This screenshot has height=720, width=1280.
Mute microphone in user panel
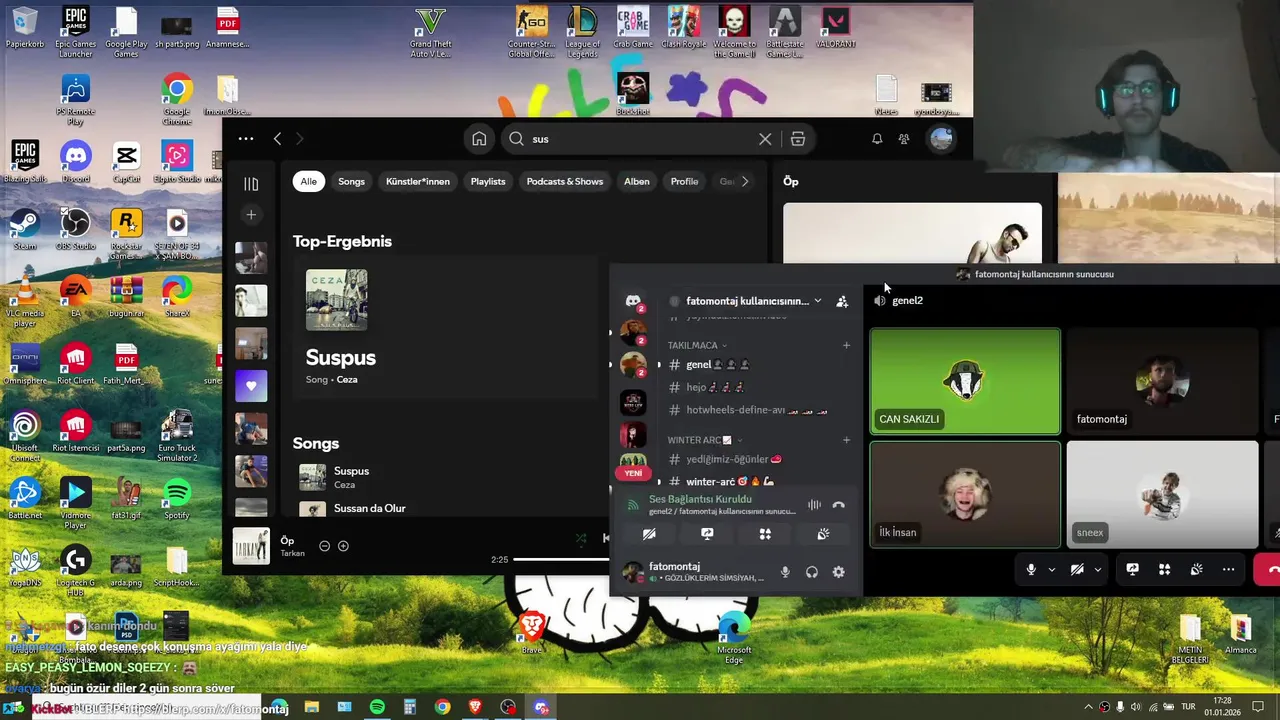click(x=785, y=572)
